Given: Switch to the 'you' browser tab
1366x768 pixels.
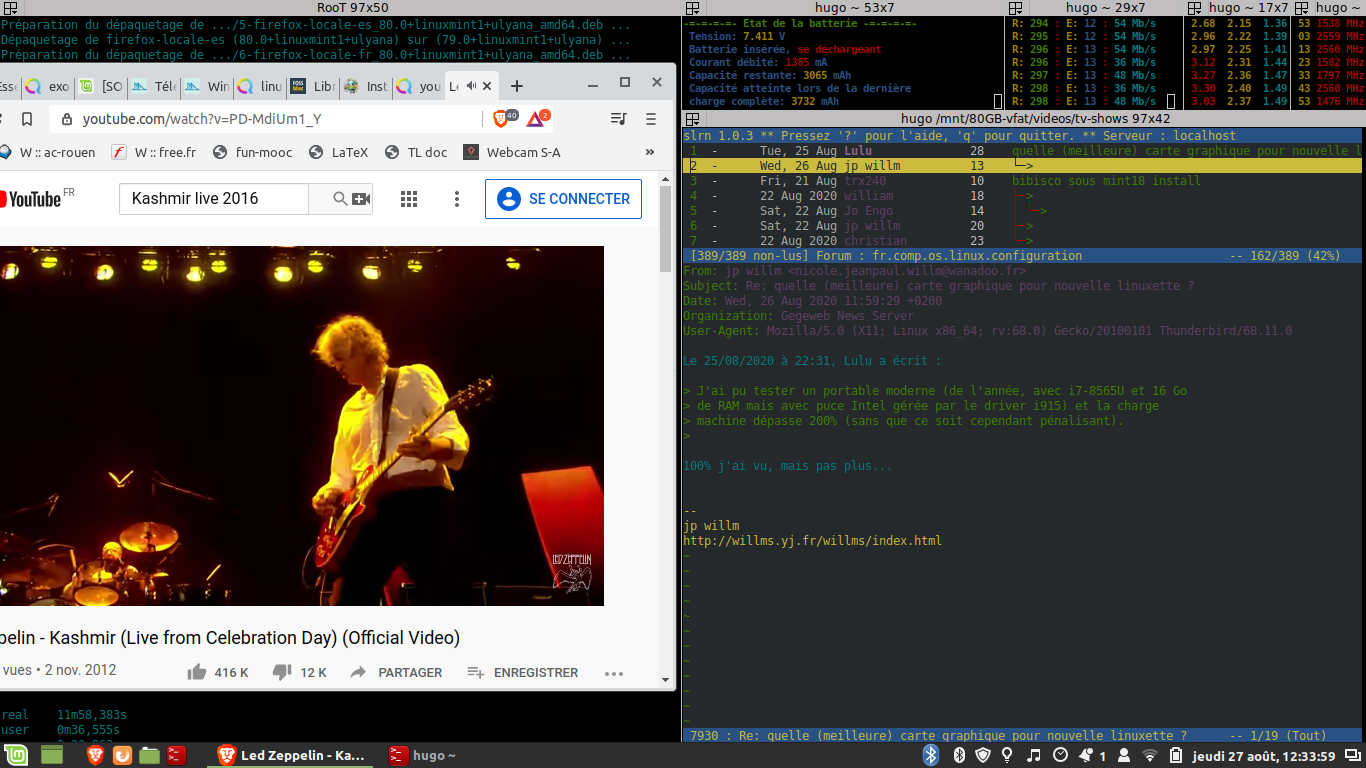Looking at the screenshot, I should click(418, 86).
